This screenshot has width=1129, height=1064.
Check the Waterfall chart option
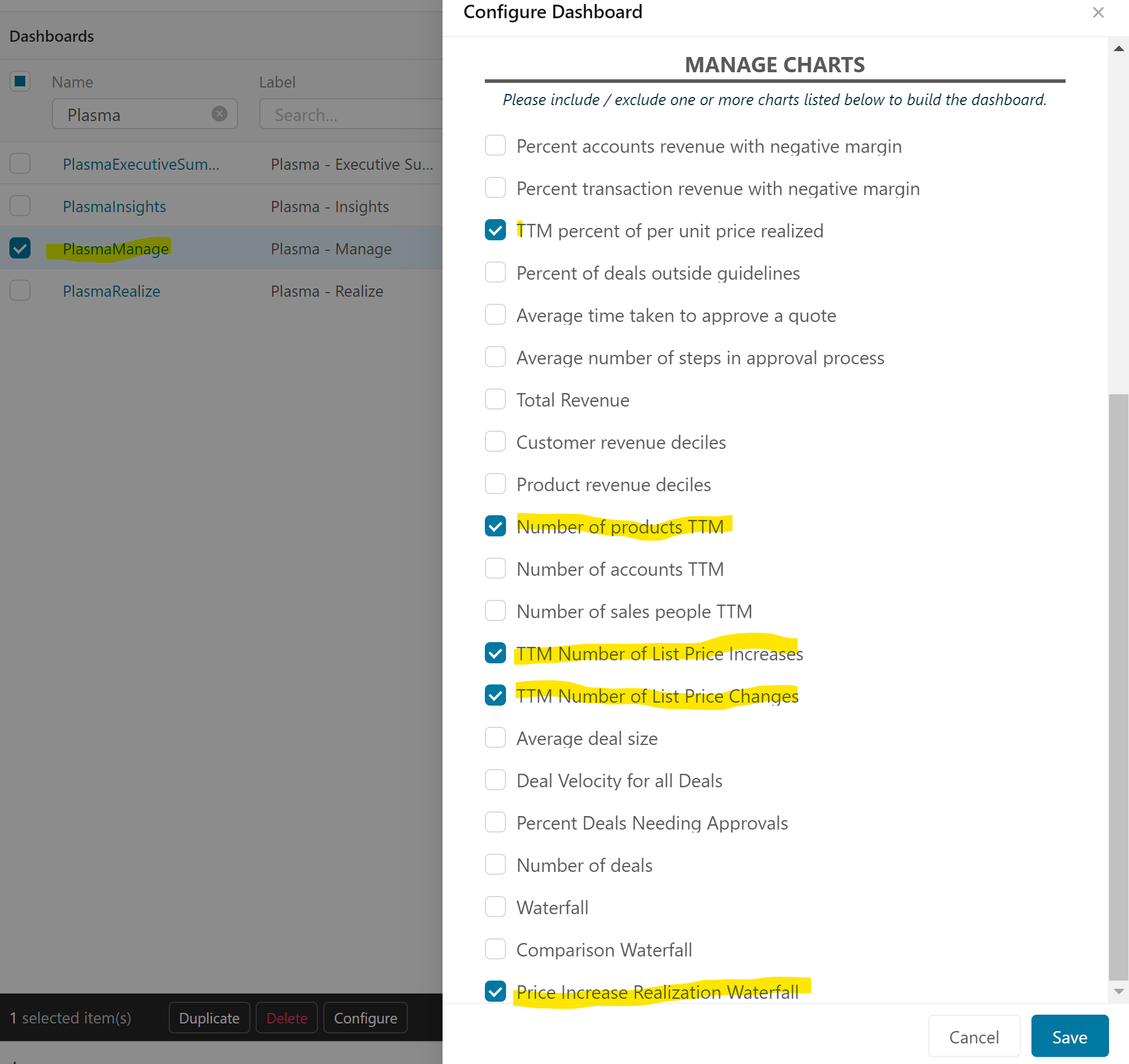click(x=495, y=907)
